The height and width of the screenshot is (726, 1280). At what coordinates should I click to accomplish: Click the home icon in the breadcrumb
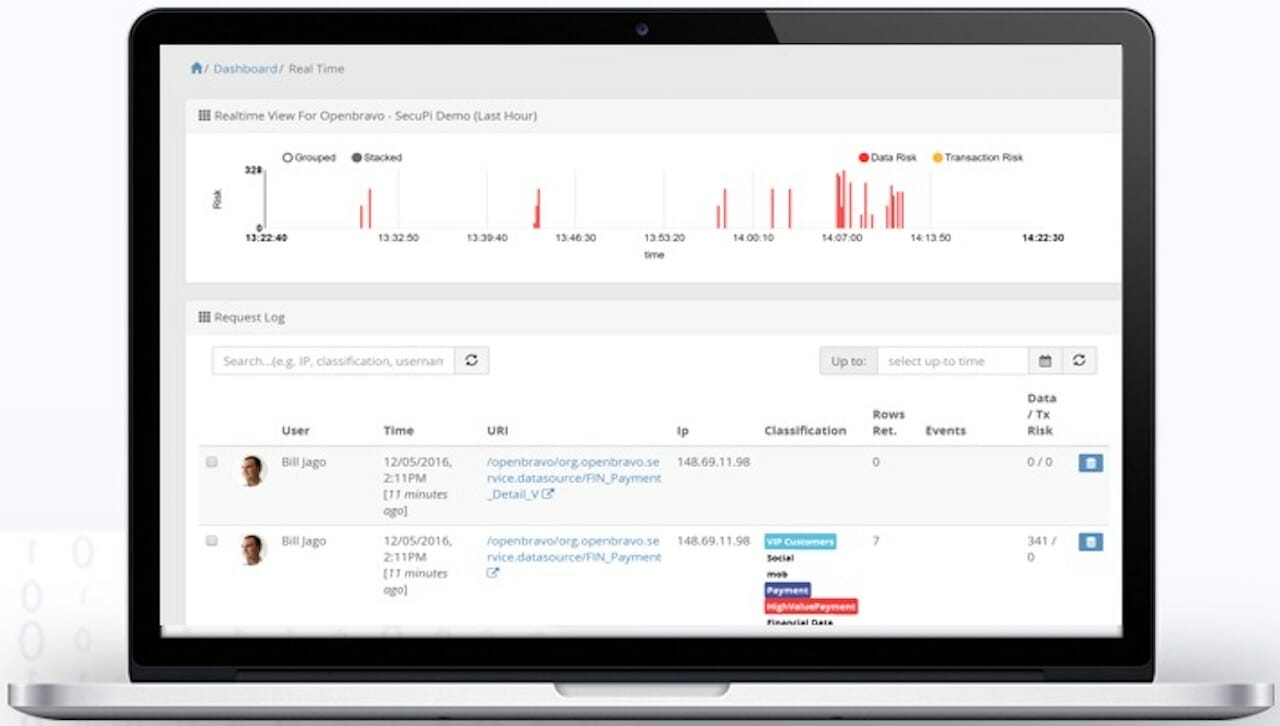(x=198, y=68)
